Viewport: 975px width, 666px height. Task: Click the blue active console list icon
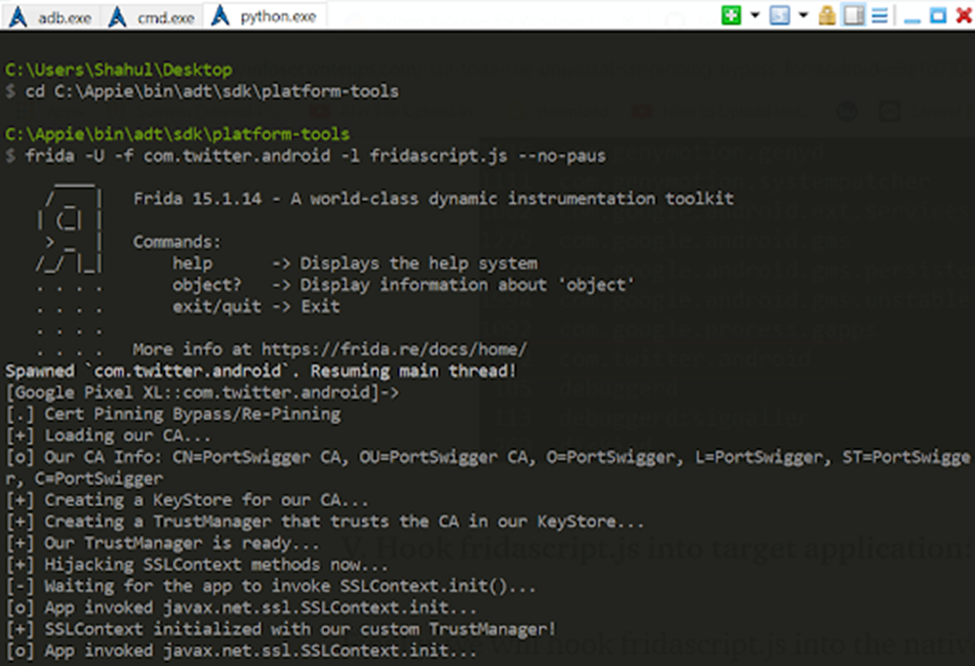(x=779, y=15)
